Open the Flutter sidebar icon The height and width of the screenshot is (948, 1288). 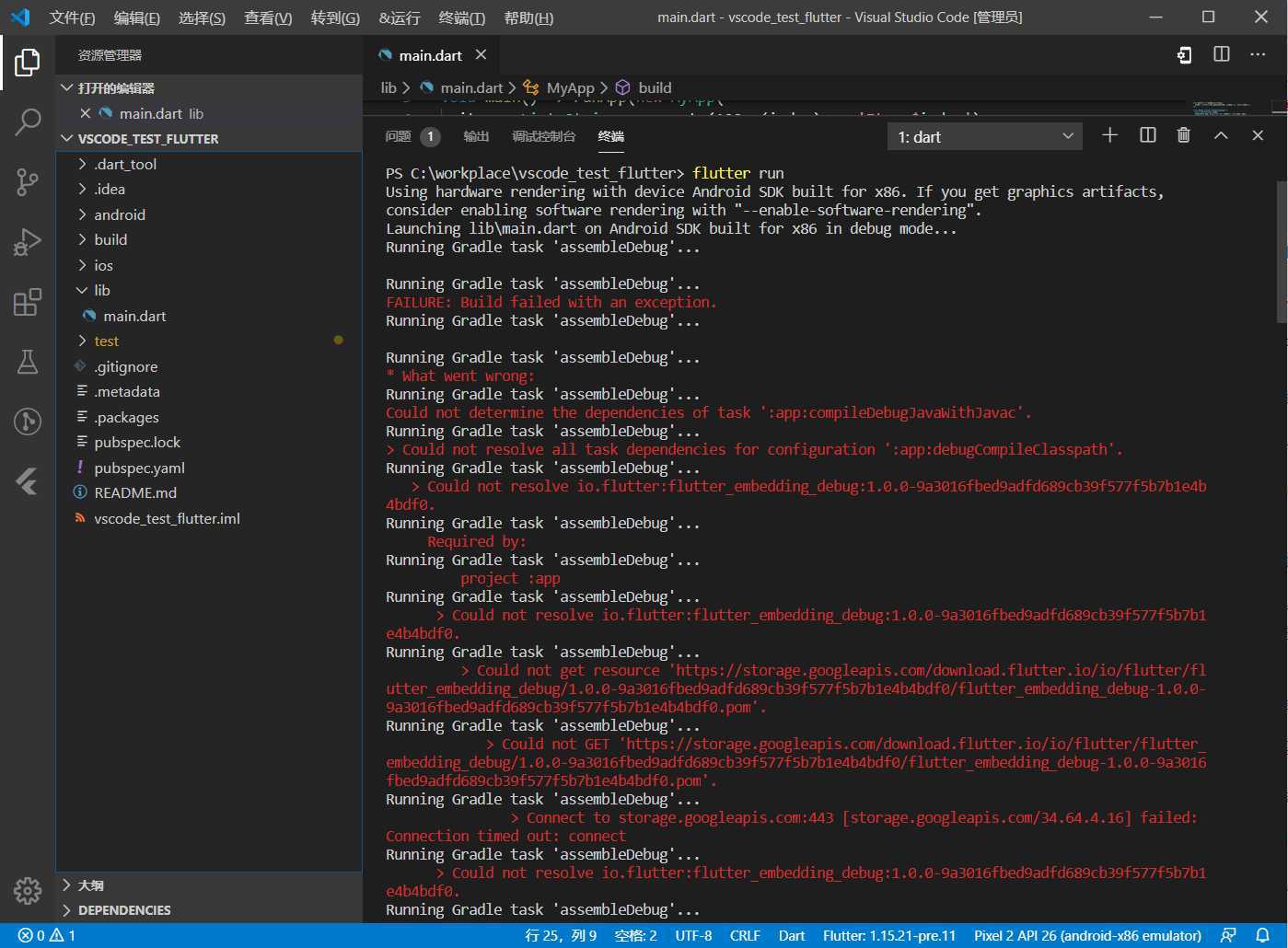point(28,481)
